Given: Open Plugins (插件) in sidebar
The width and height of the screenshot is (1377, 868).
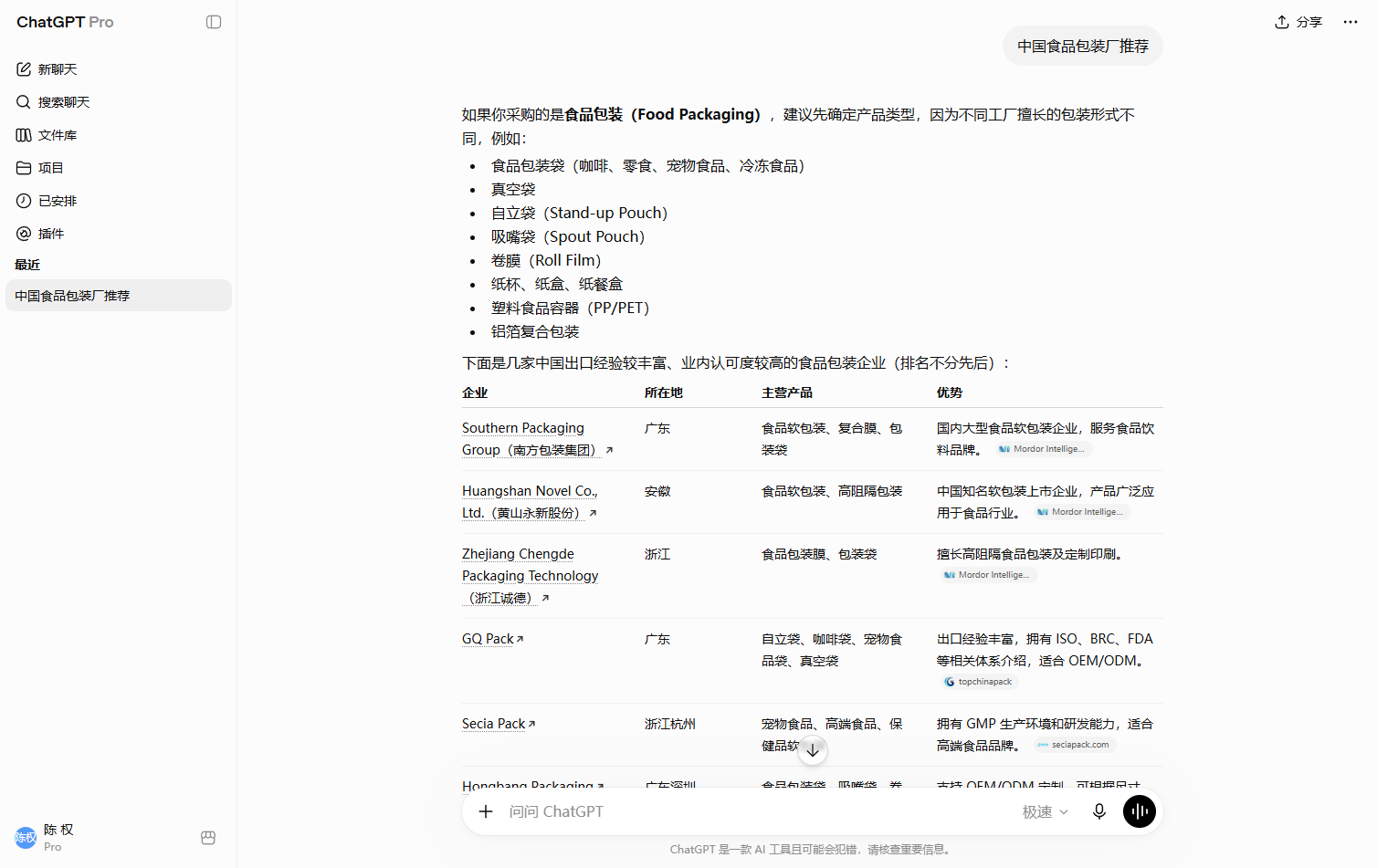Looking at the screenshot, I should tap(119, 234).
